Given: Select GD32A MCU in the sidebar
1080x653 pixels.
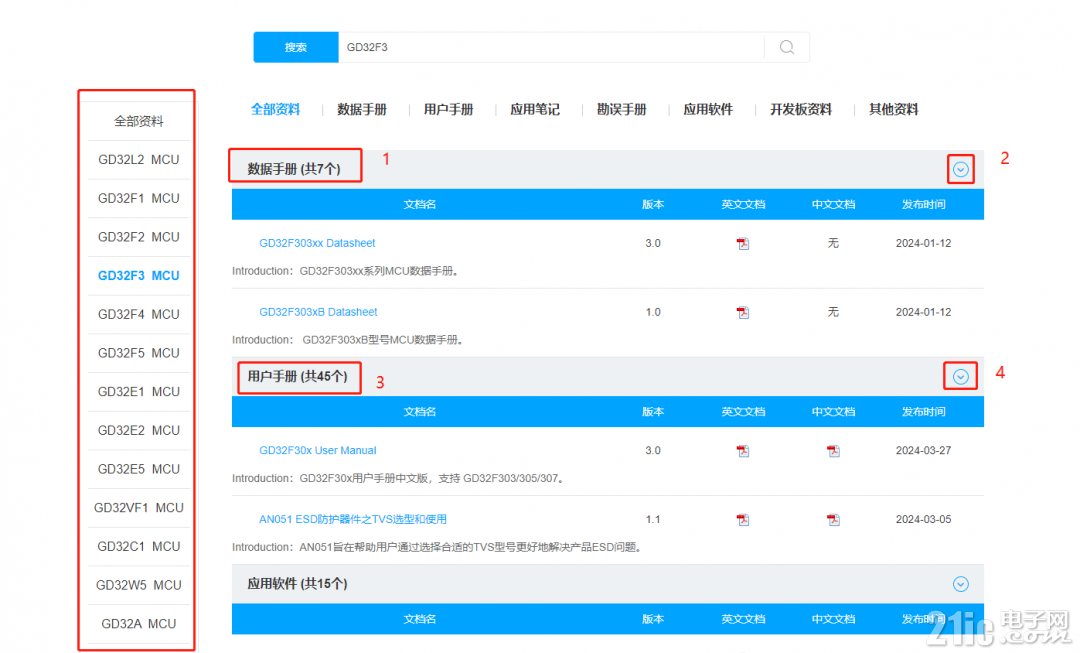Looking at the screenshot, I should [138, 623].
